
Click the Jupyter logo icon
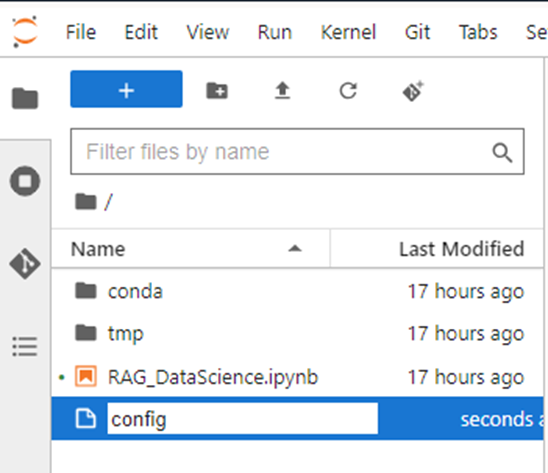[x=25, y=32]
